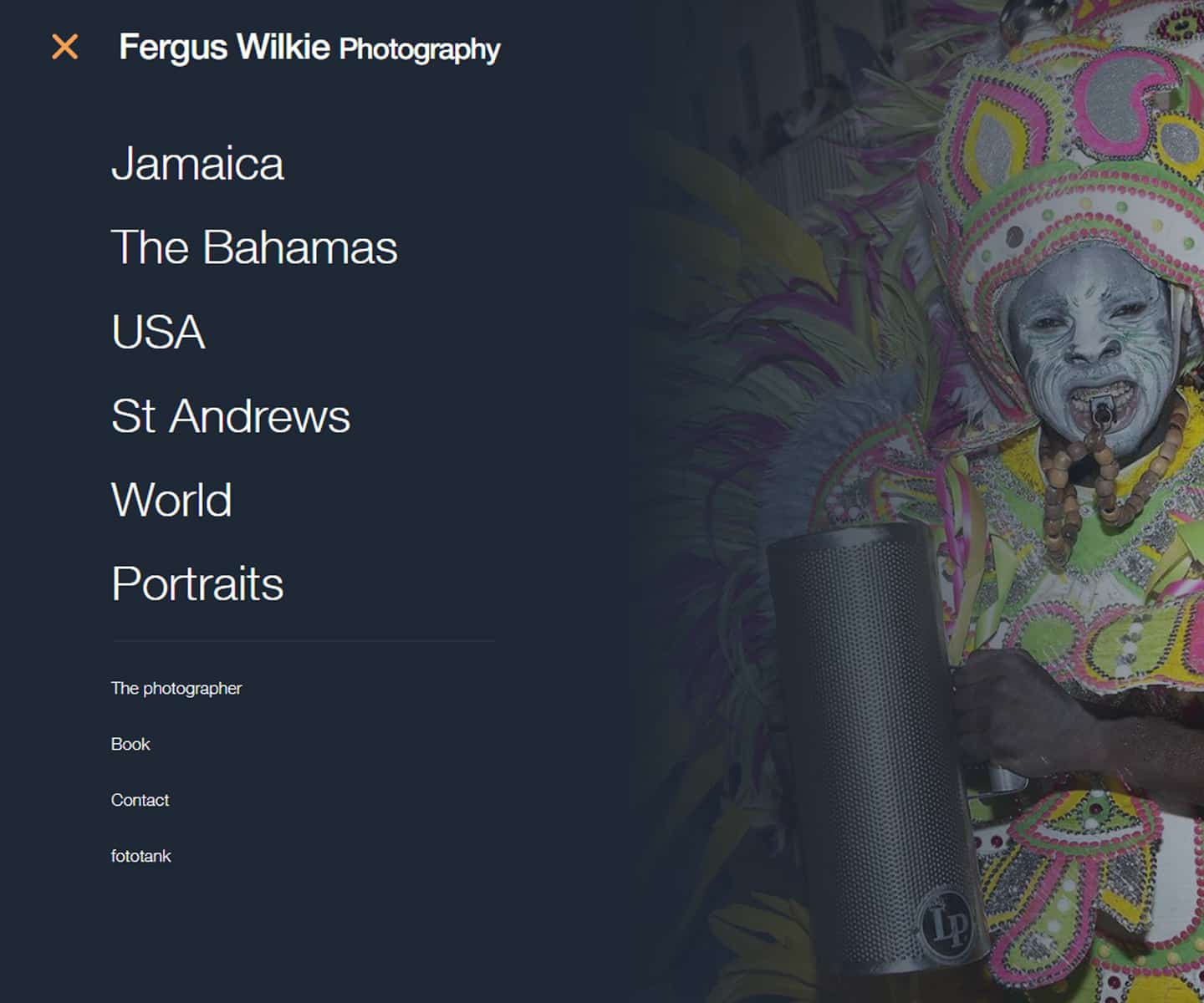The image size is (1204, 1003).
Task: Open The photographer page link
Action: (x=176, y=688)
